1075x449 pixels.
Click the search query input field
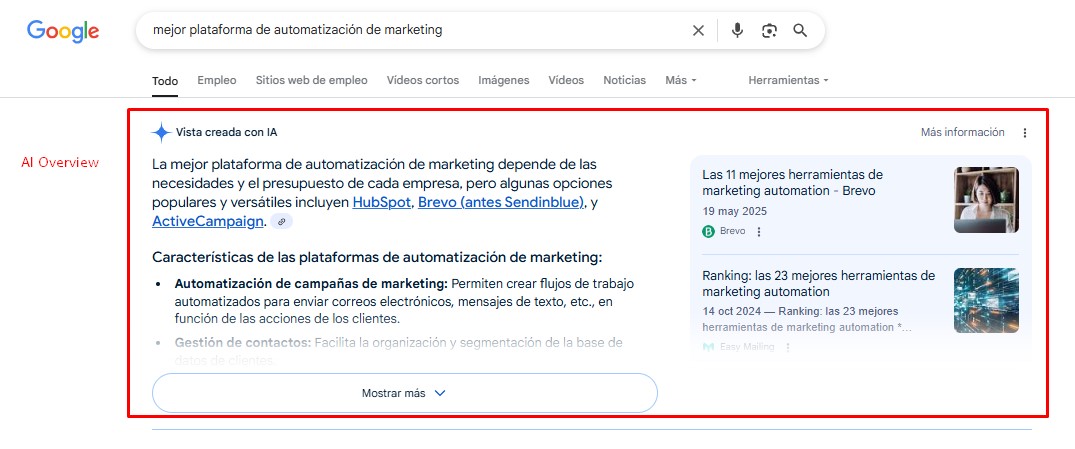[411, 30]
